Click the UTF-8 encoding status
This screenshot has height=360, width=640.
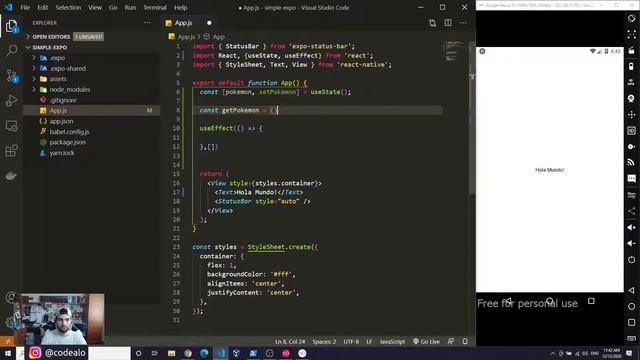351,342
